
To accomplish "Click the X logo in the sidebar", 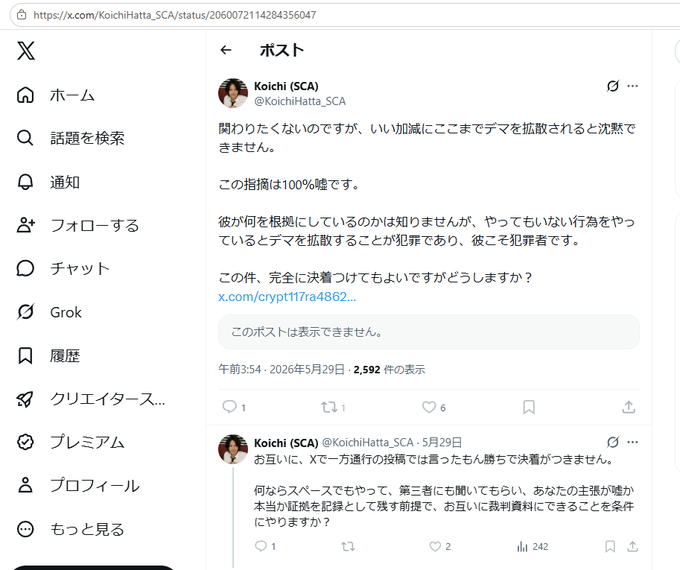I will point(26,51).
